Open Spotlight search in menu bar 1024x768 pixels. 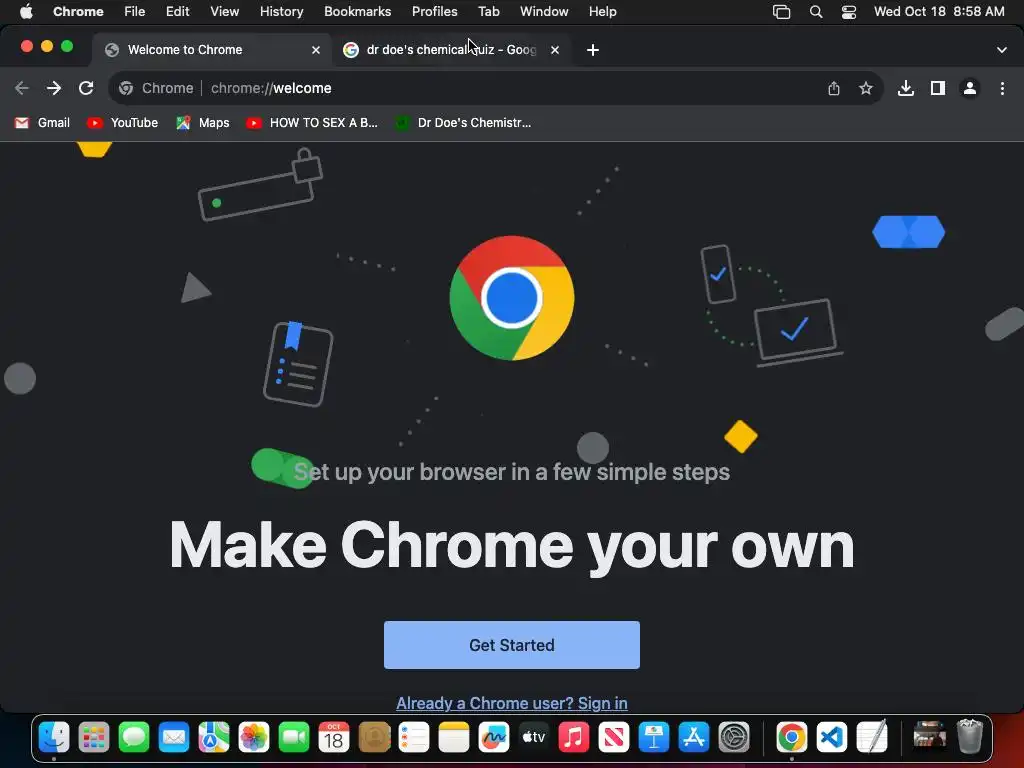(816, 12)
